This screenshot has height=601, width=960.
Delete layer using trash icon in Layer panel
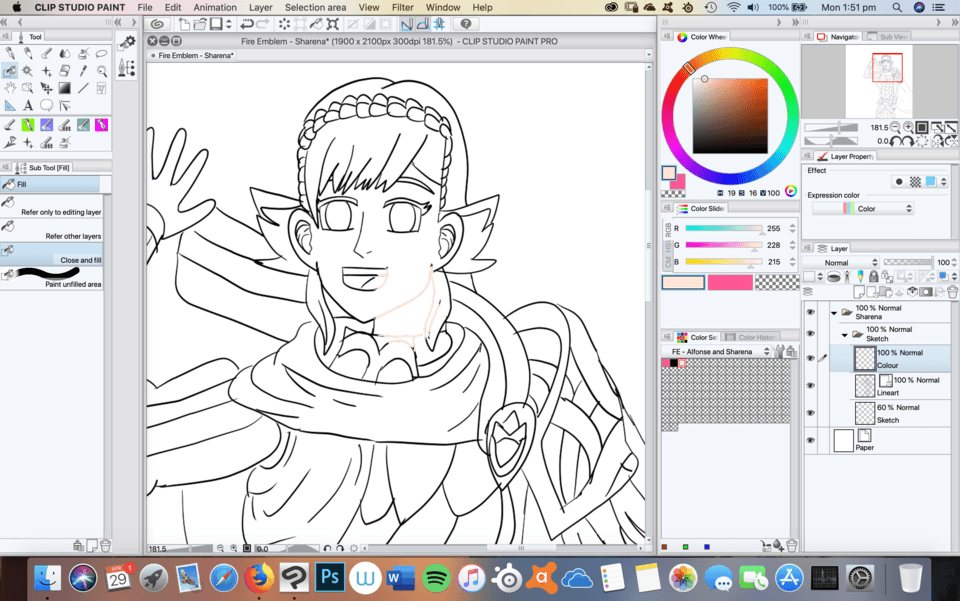(x=953, y=292)
